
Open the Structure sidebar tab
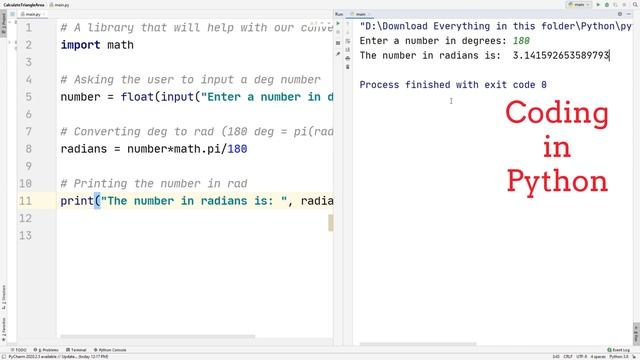click(x=4, y=297)
